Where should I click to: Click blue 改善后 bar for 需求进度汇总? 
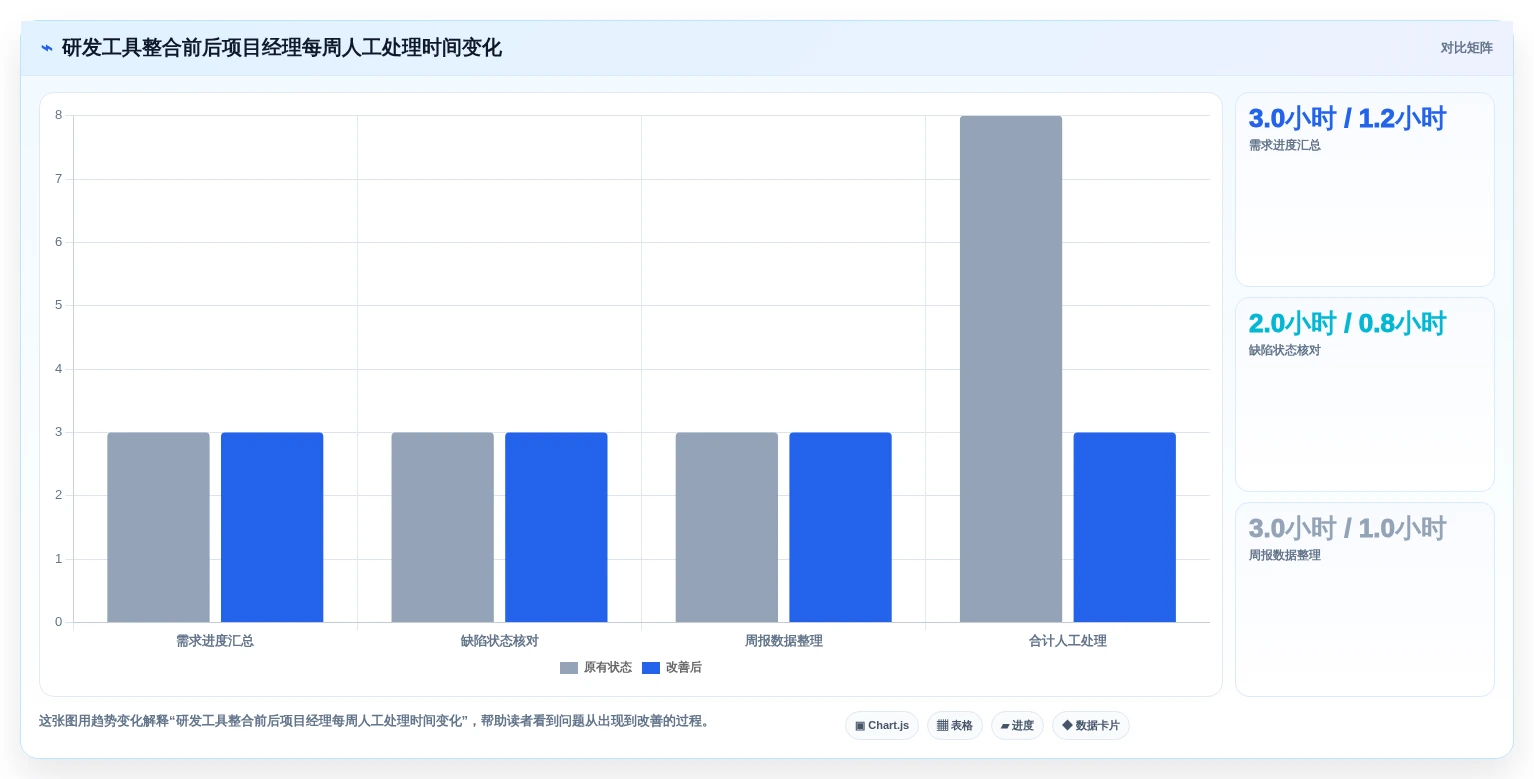pos(272,527)
